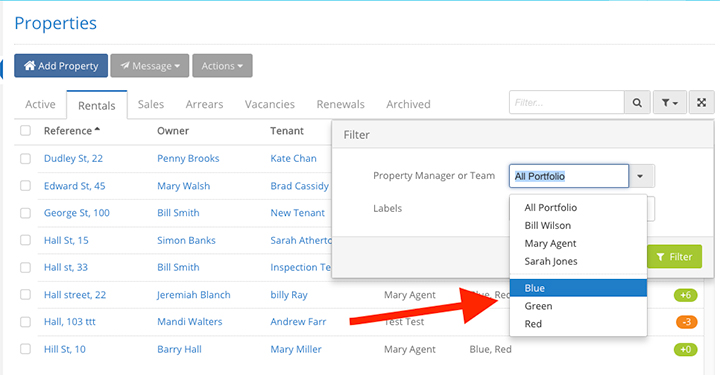
Task: Check the Hall St, 15 row checkbox
Action: pyautogui.click(x=25, y=240)
